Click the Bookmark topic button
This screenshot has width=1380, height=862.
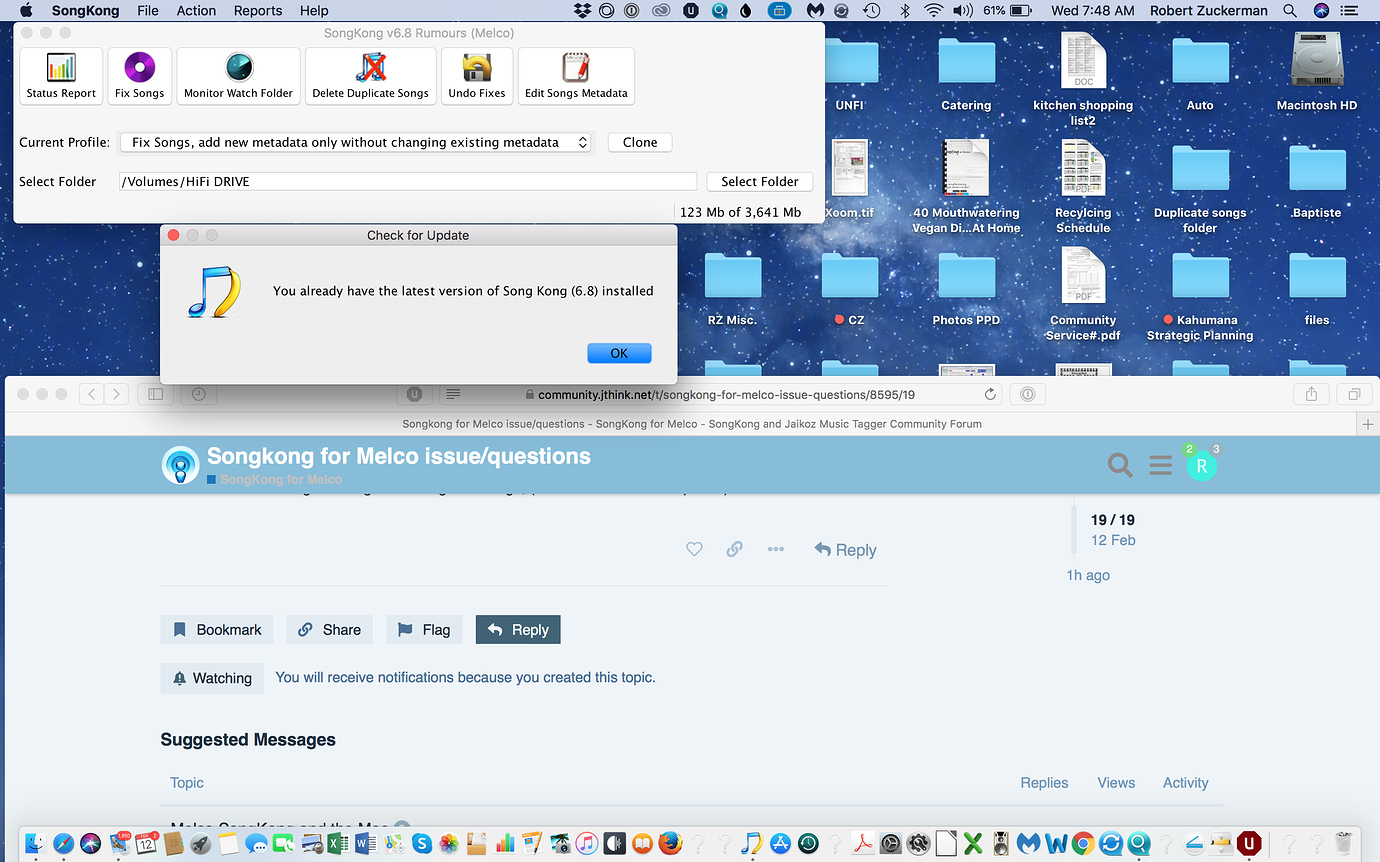click(x=217, y=629)
